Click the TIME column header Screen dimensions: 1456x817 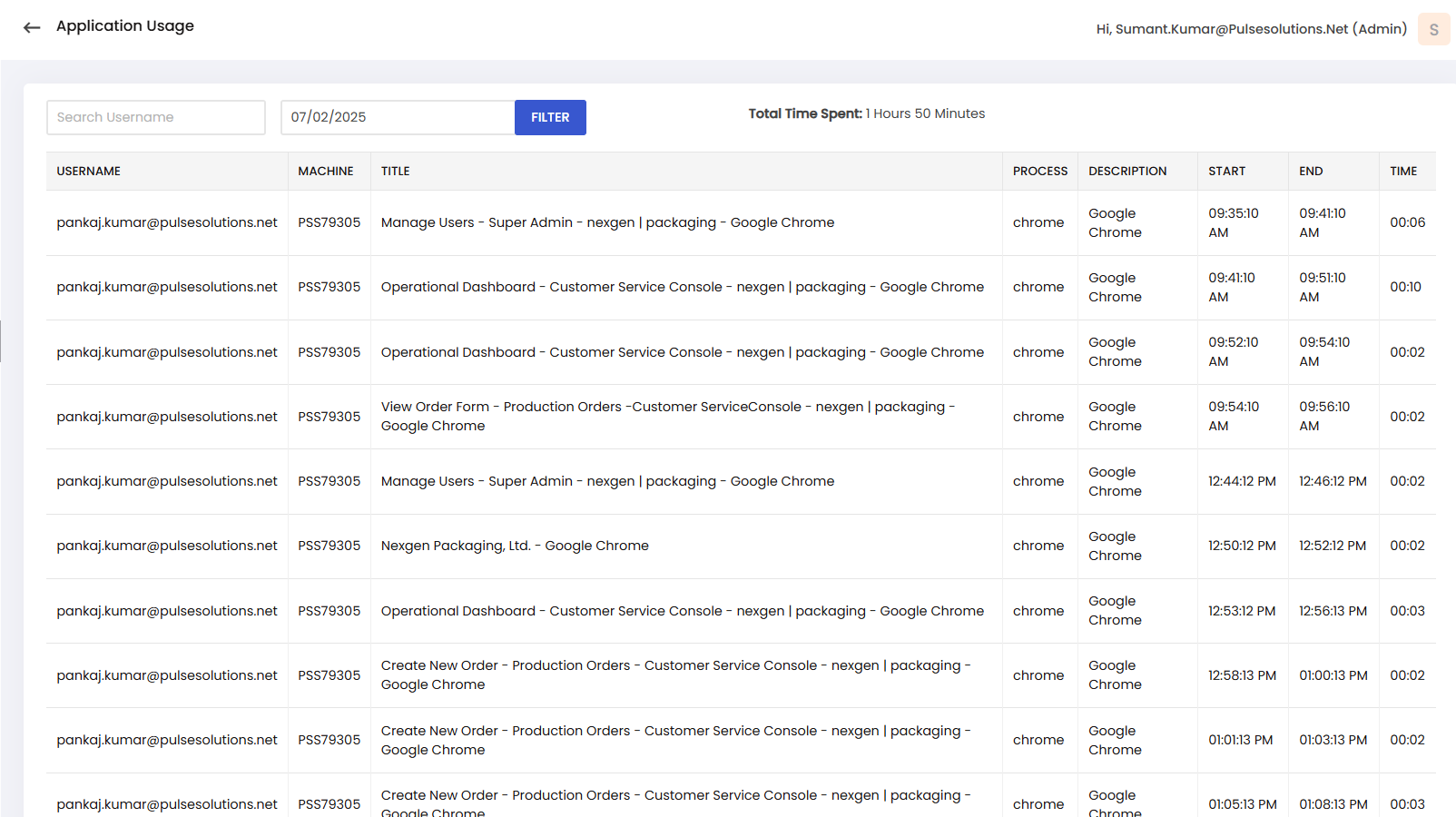pos(1402,171)
